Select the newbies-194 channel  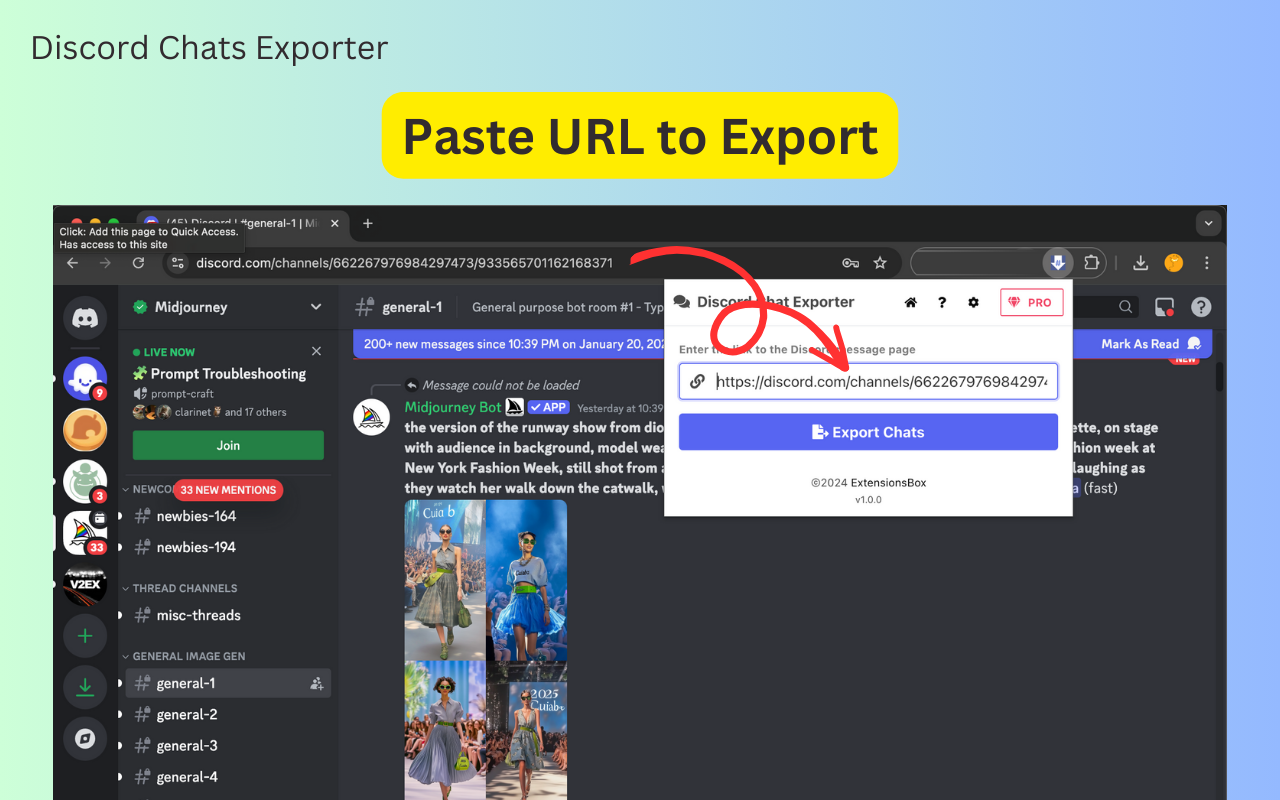(x=226, y=547)
